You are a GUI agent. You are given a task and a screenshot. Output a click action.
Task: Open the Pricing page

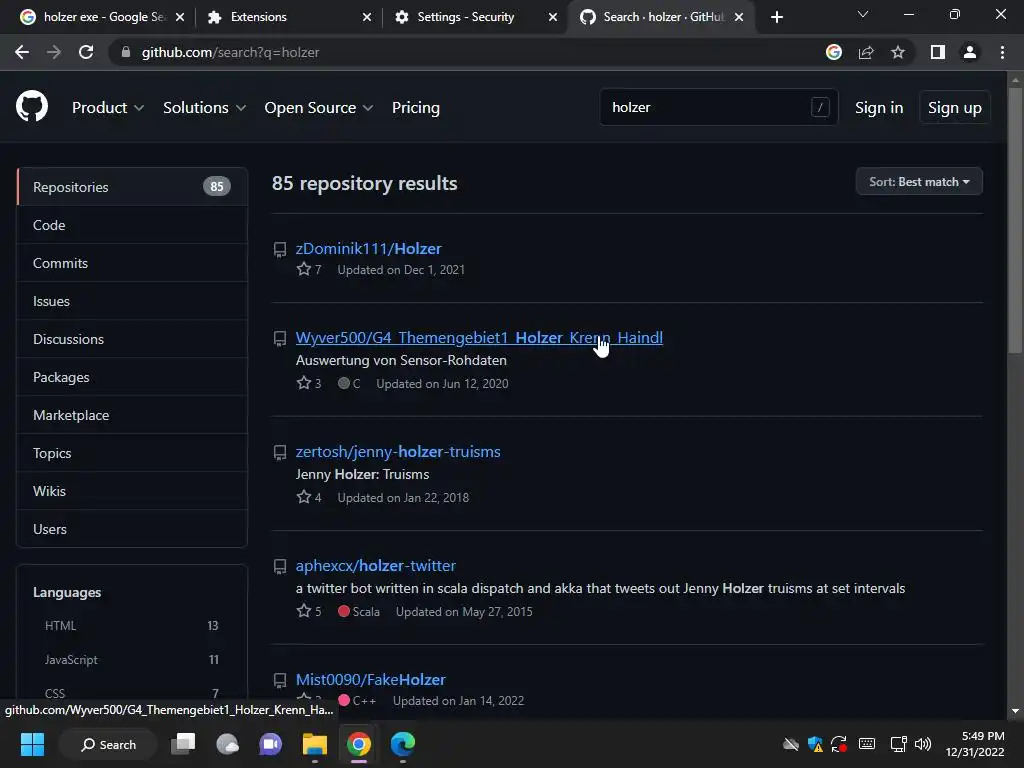(415, 108)
